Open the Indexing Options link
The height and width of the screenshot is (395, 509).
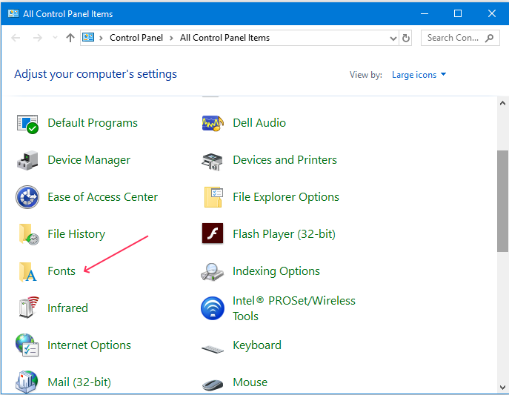point(276,271)
